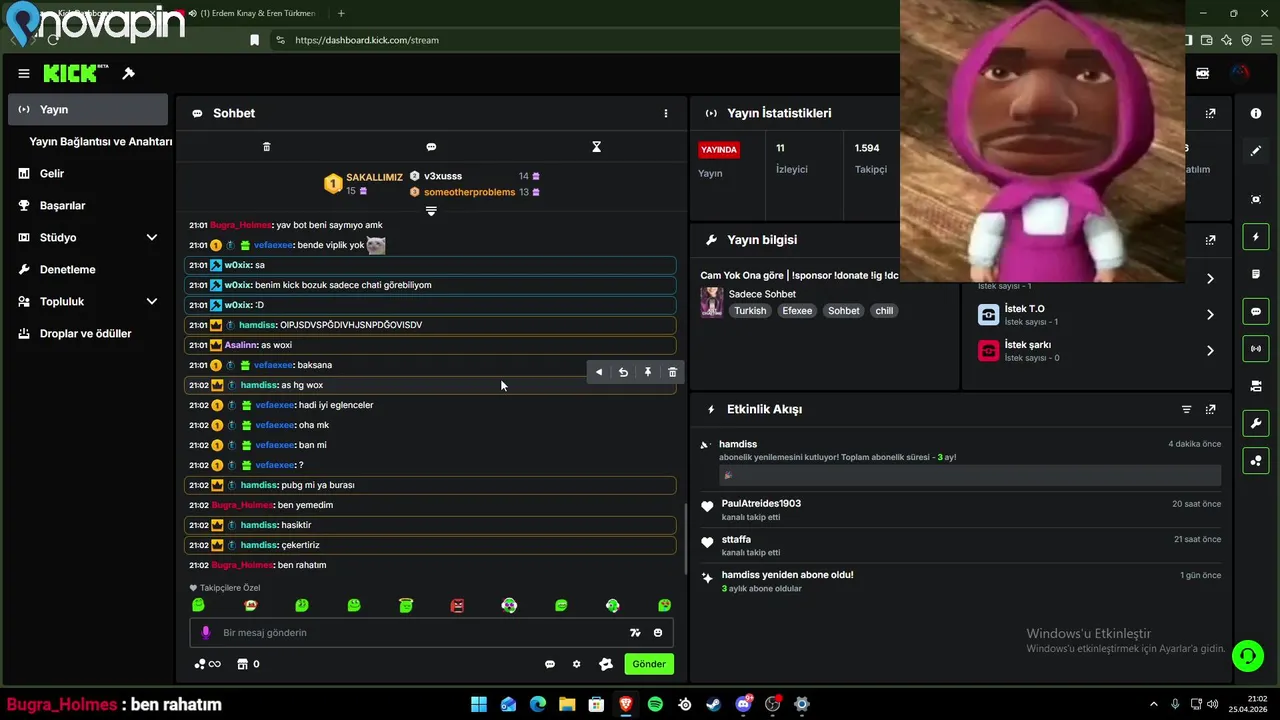
Task: Click sttaffa in the activity feed
Action: pyautogui.click(x=736, y=539)
